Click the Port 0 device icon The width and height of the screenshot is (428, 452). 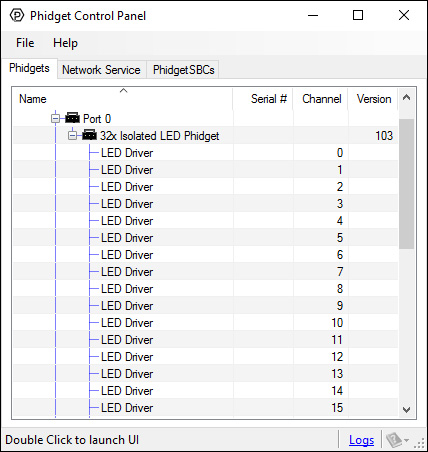pos(72,118)
